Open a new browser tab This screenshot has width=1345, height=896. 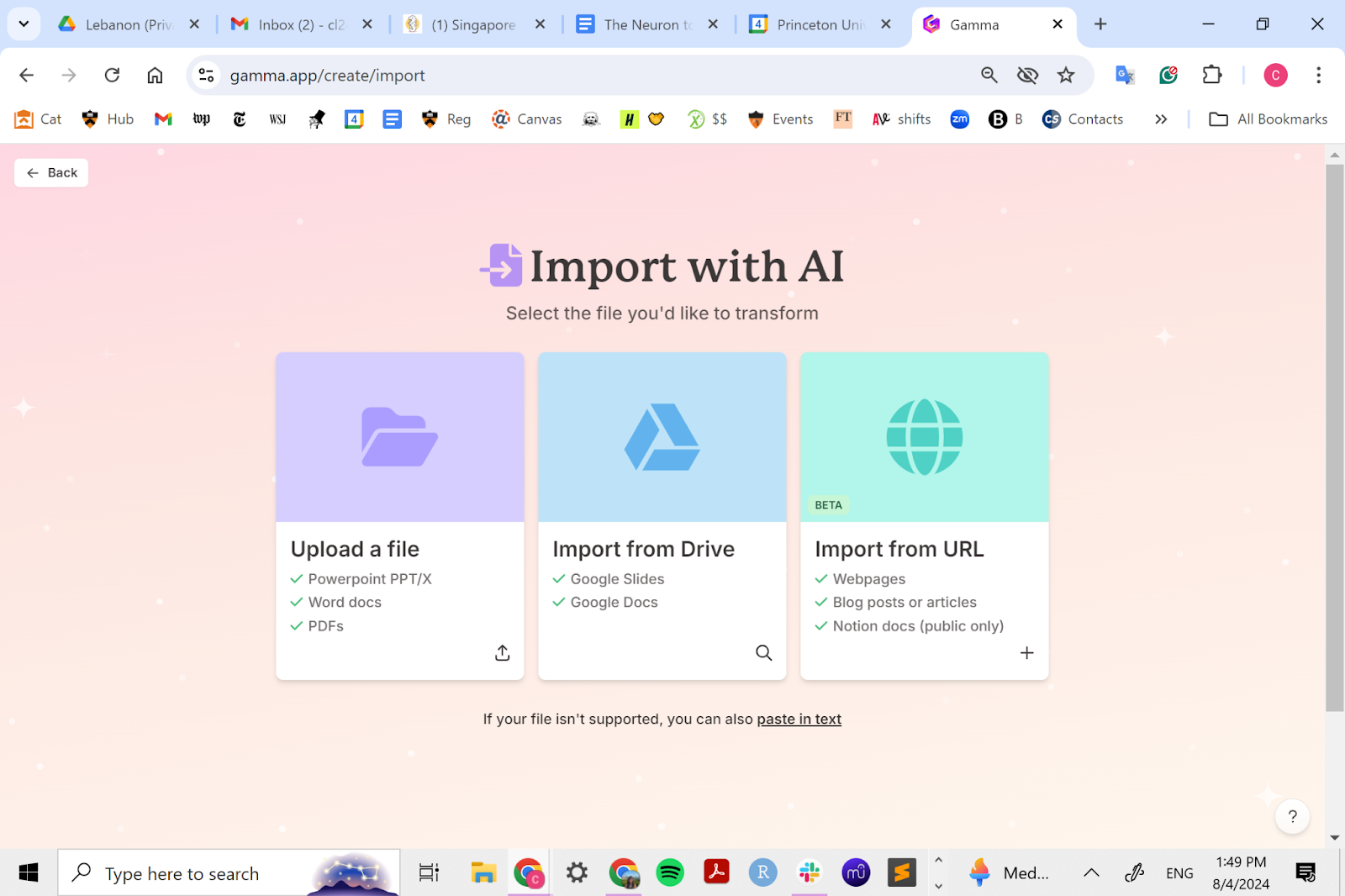(1100, 24)
